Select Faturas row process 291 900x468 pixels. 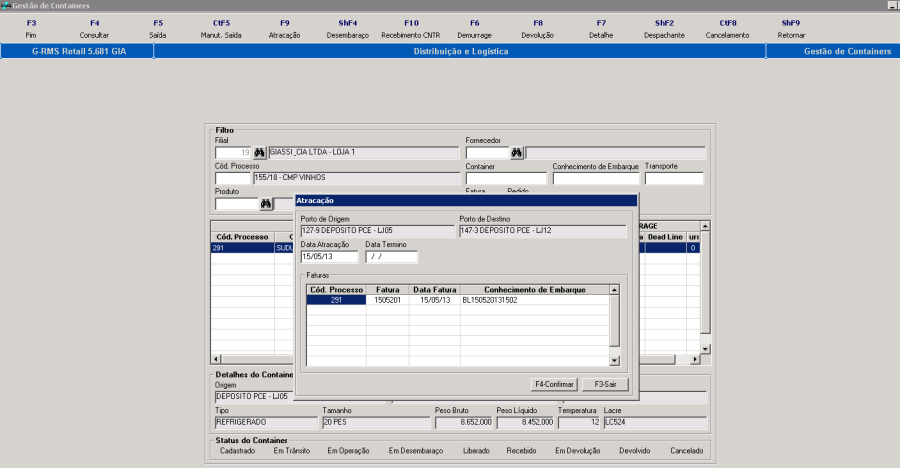[x=336, y=300]
